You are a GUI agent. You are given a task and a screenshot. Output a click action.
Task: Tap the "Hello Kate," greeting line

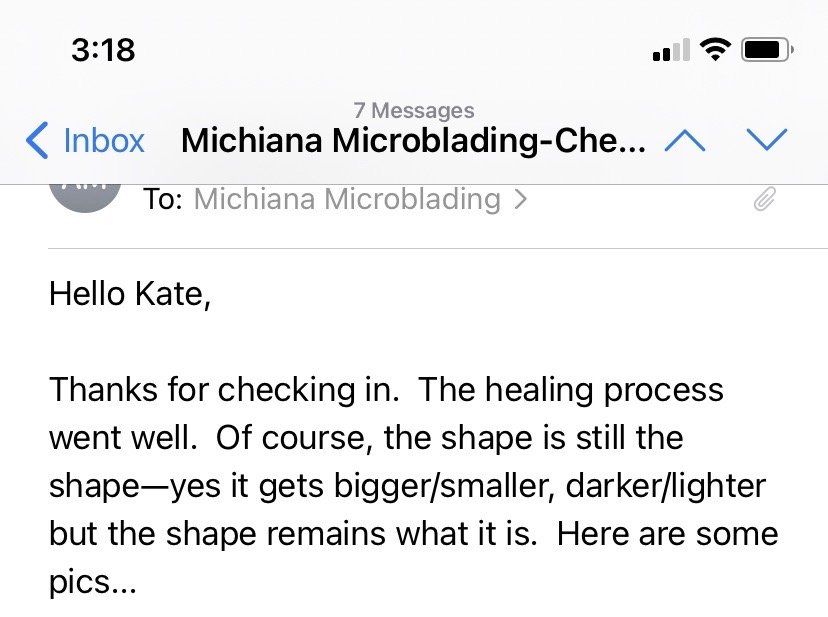[x=130, y=294]
